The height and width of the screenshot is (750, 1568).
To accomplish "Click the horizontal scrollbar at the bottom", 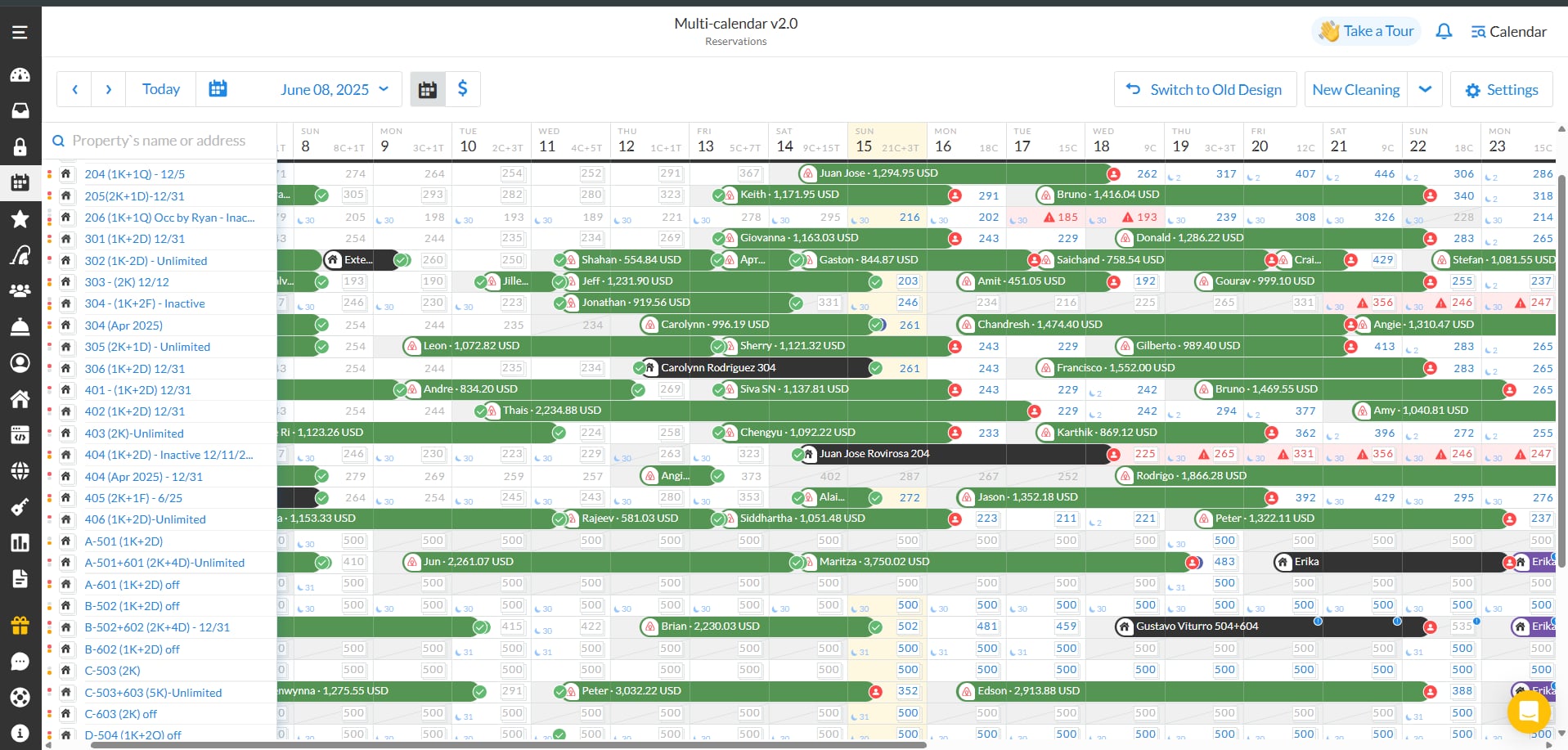I will pyautogui.click(x=507, y=745).
